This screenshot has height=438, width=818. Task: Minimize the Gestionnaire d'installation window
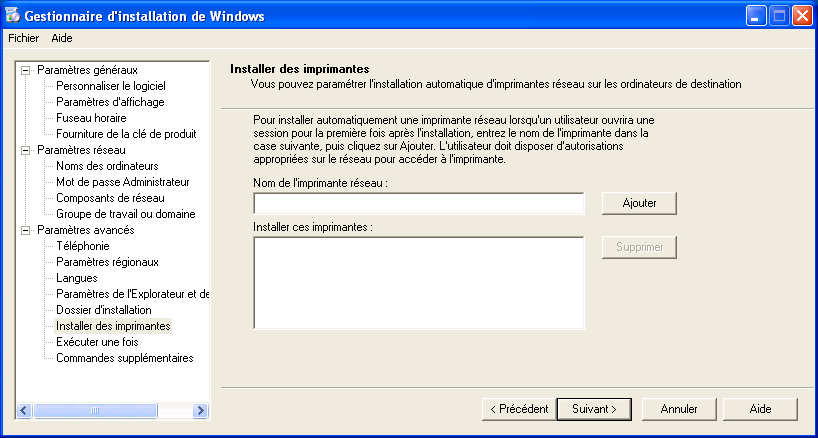pyautogui.click(x=756, y=16)
